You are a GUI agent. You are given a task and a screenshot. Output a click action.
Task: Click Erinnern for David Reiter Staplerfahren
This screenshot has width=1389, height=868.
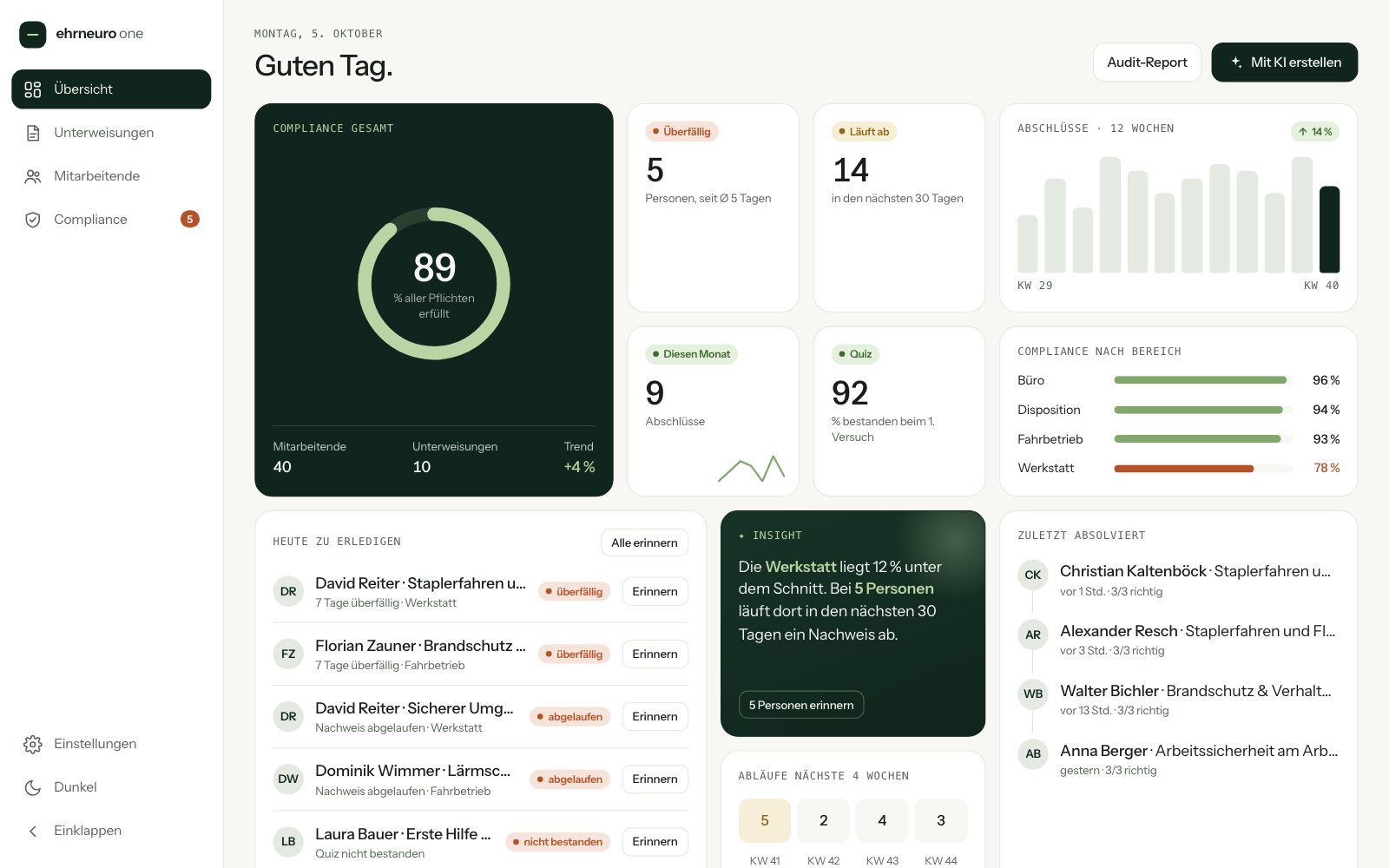click(x=655, y=591)
